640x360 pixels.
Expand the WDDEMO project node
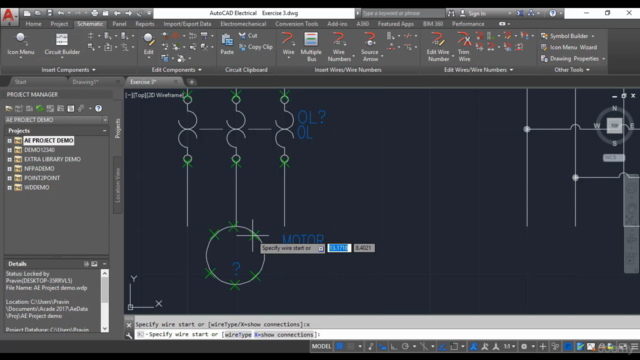9,187
